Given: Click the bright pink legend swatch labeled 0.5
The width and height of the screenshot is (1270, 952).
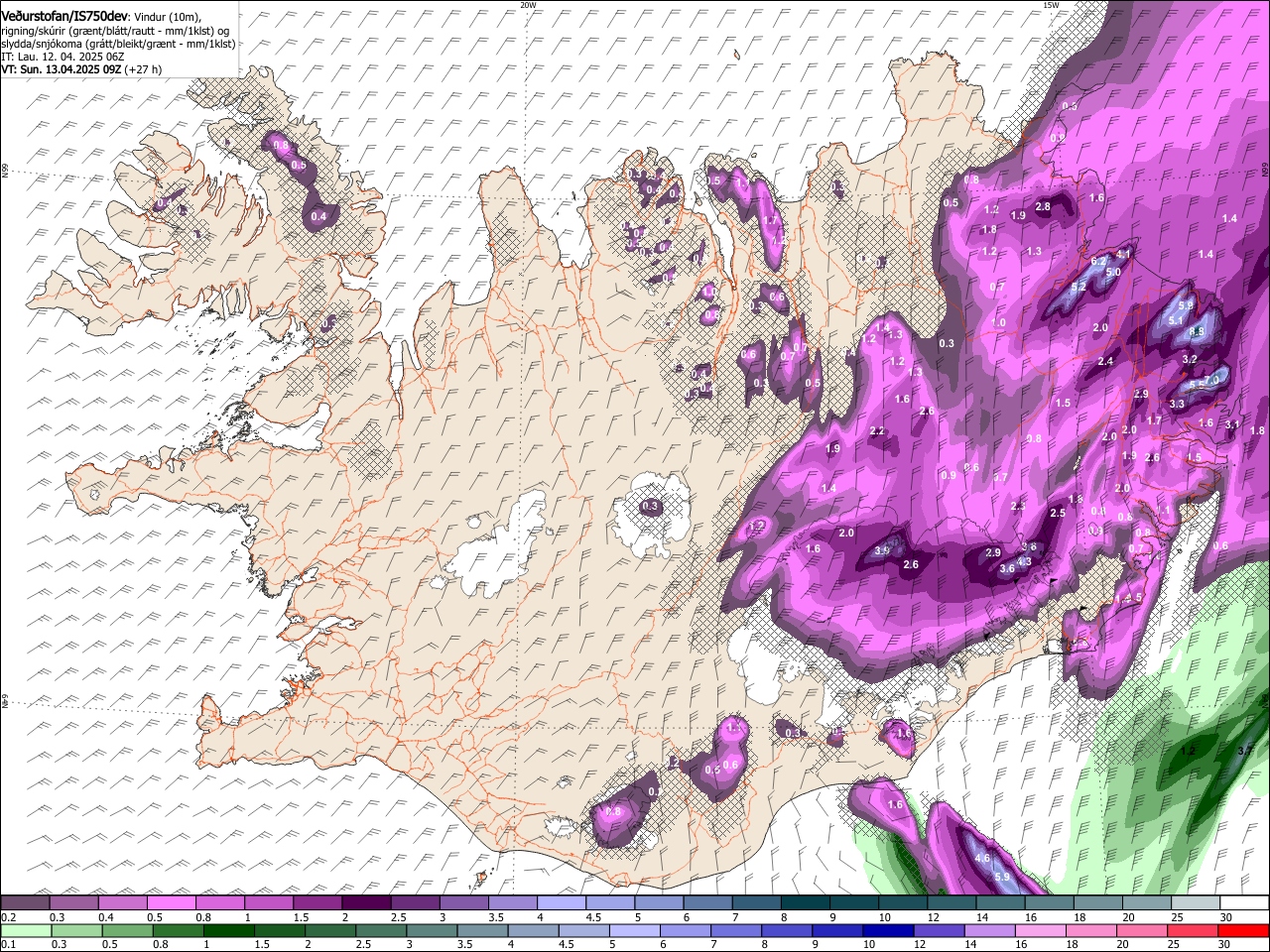Looking at the screenshot, I should (x=171, y=903).
